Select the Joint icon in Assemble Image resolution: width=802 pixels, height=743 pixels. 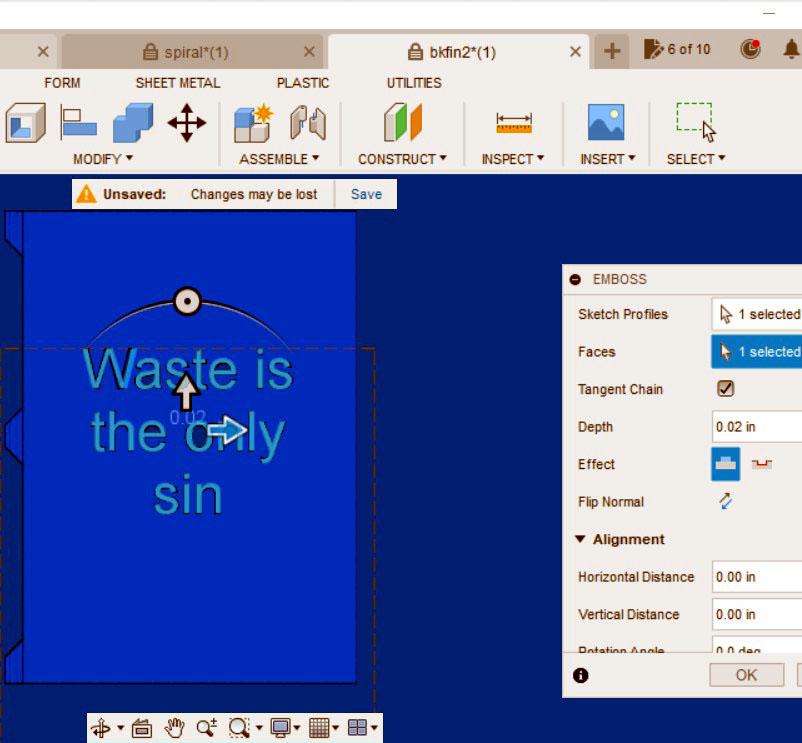tap(308, 123)
